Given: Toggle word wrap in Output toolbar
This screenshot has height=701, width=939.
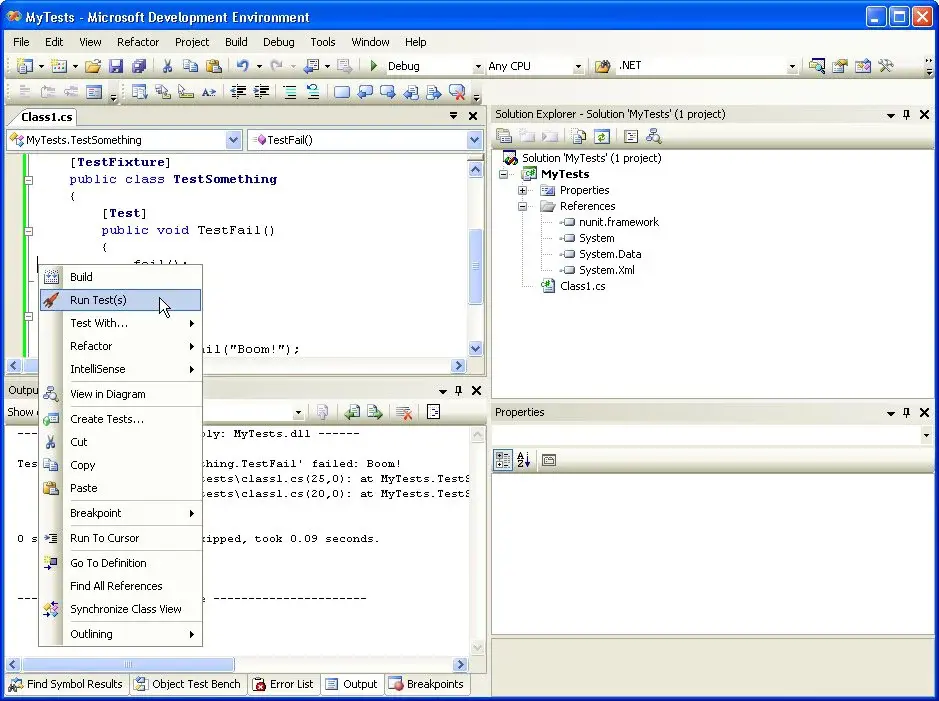Looking at the screenshot, I should coord(434,412).
